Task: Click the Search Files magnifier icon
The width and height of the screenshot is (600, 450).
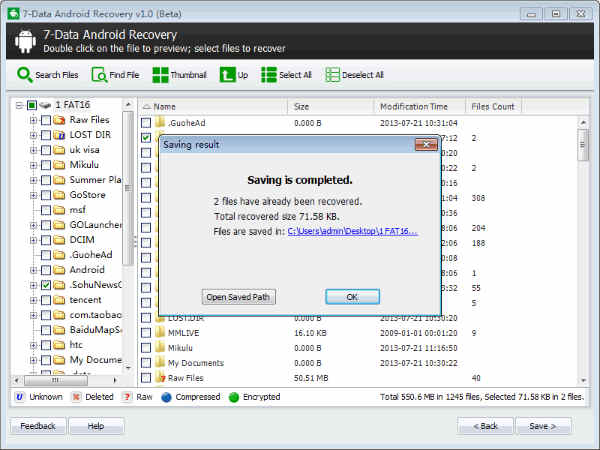Action: coord(24,75)
